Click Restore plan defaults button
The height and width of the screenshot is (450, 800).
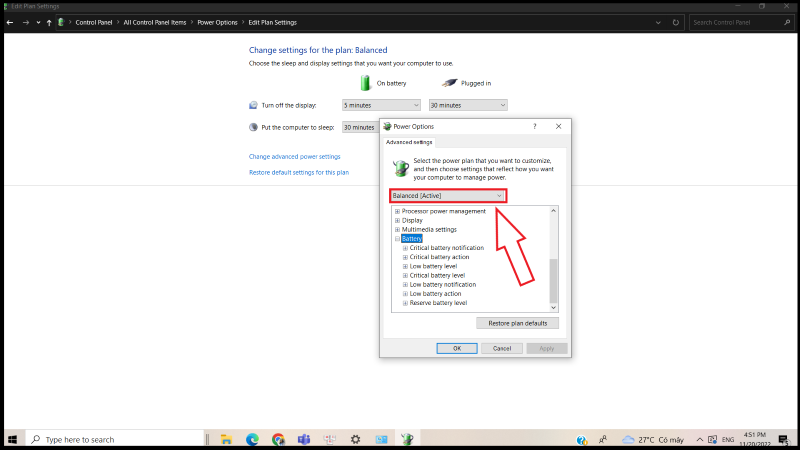[517, 323]
